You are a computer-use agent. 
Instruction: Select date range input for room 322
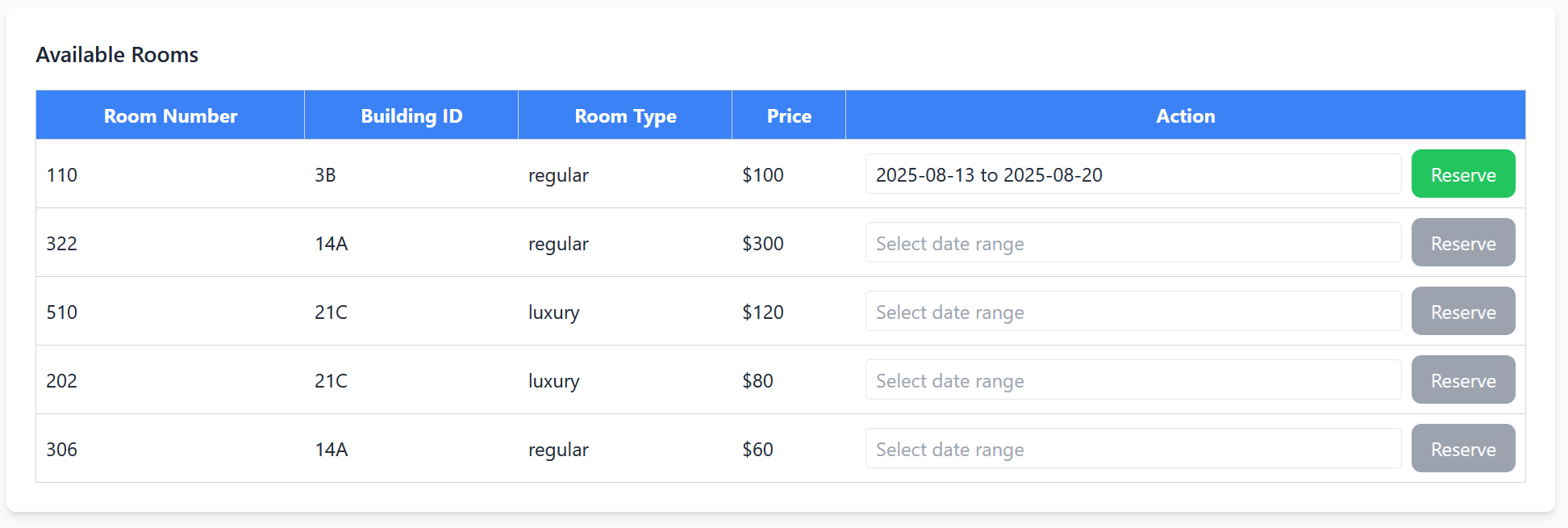[x=1132, y=243]
